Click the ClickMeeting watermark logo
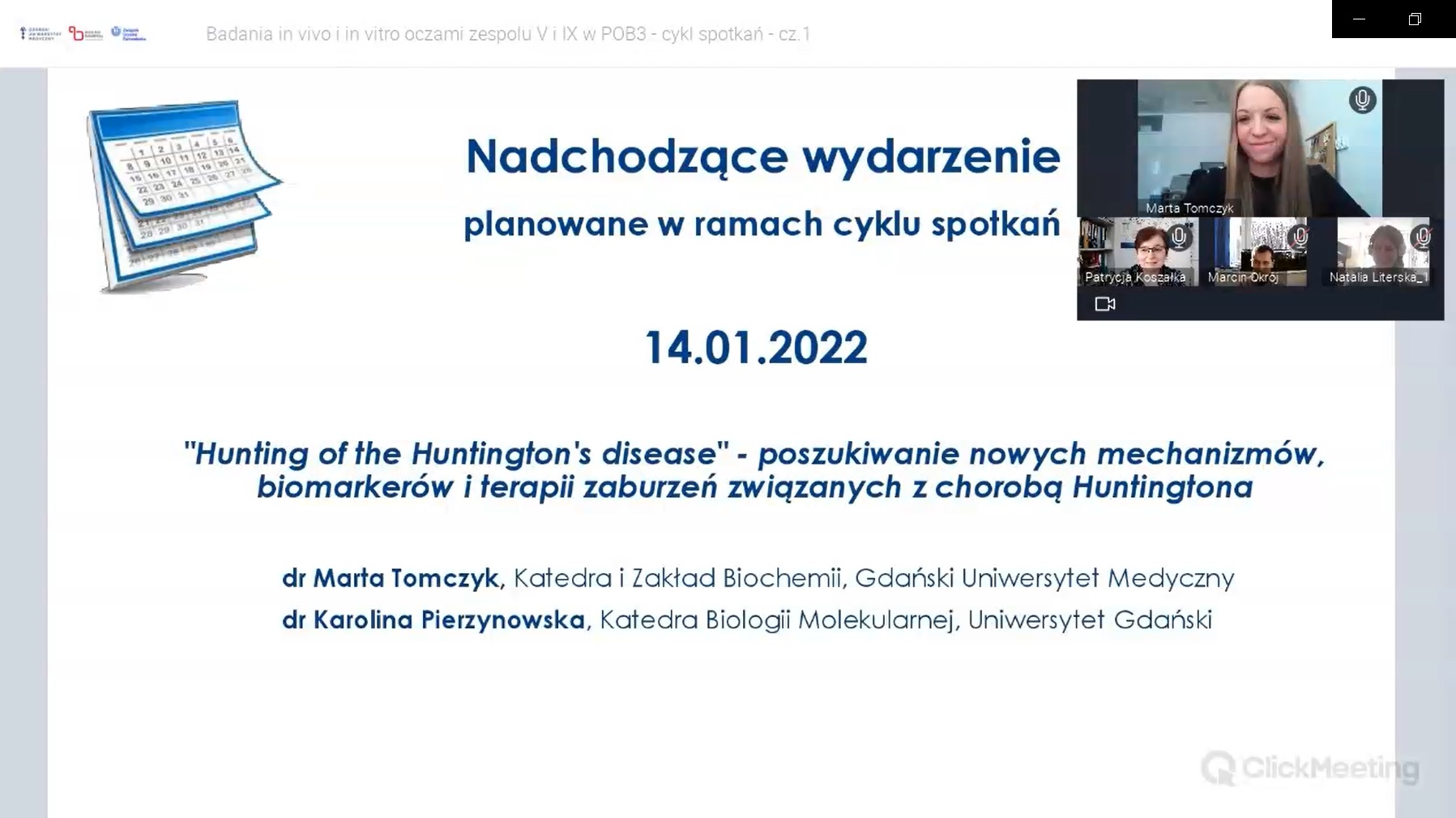Image resolution: width=1456 pixels, height=818 pixels. coord(1310,767)
